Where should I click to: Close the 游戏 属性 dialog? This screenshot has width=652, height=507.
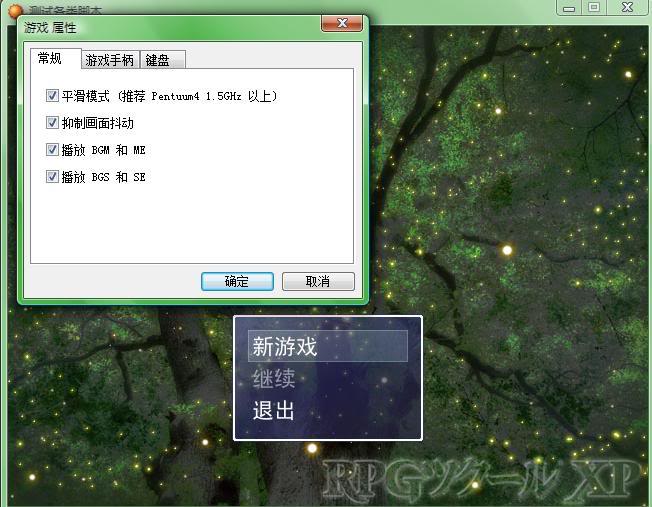[x=342, y=23]
